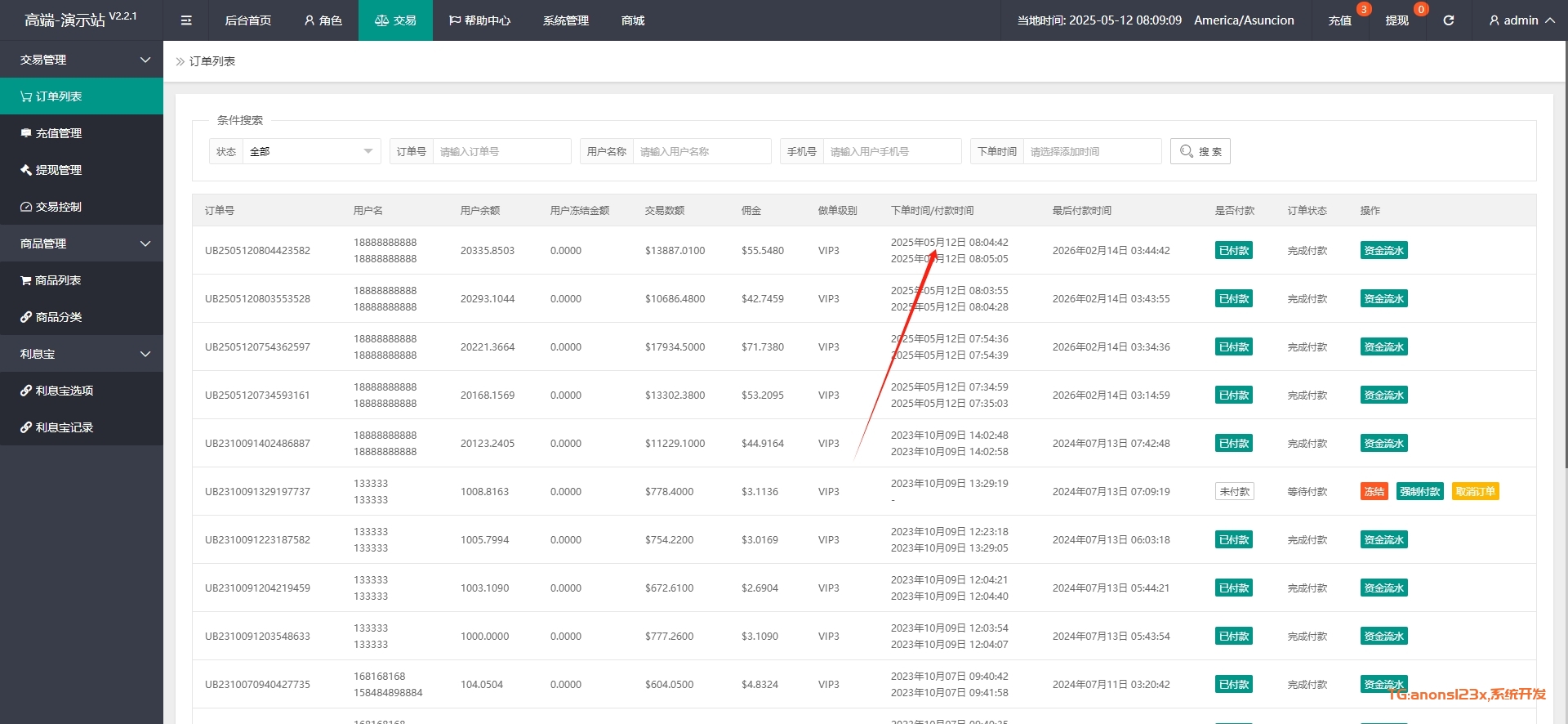Toggle the sidebar collapse hamburger icon
The image size is (1568, 724).
coord(186,20)
